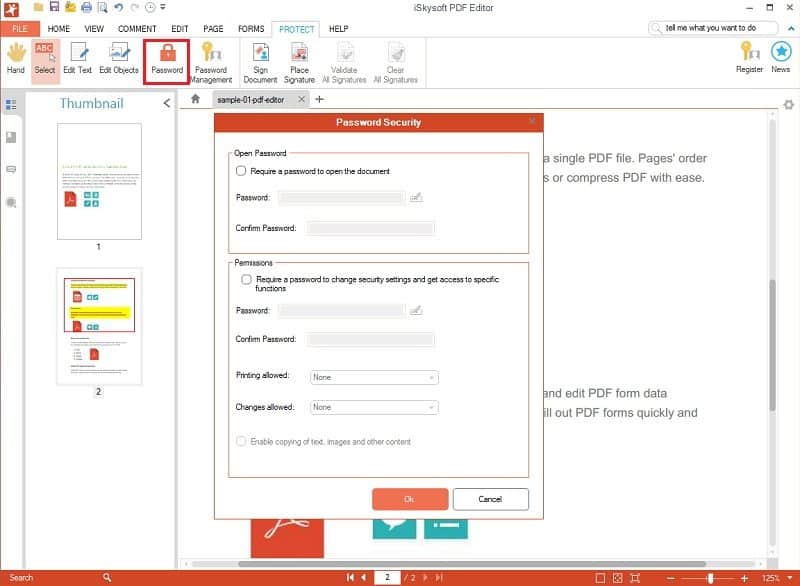This screenshot has width=800, height=586.
Task: Enable copying of text, images and other content
Action: 240,441
